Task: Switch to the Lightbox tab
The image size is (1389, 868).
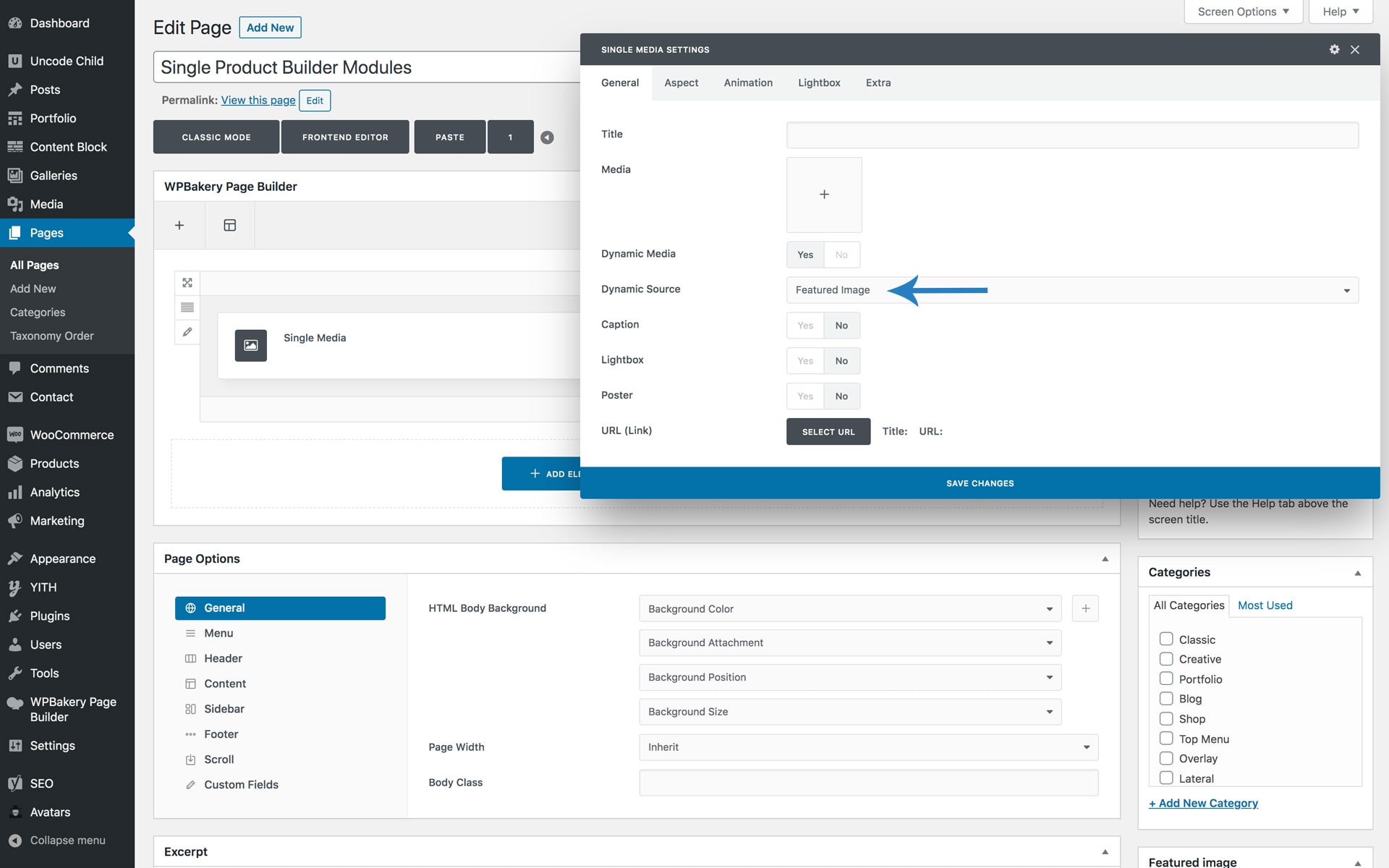Action: click(x=819, y=82)
